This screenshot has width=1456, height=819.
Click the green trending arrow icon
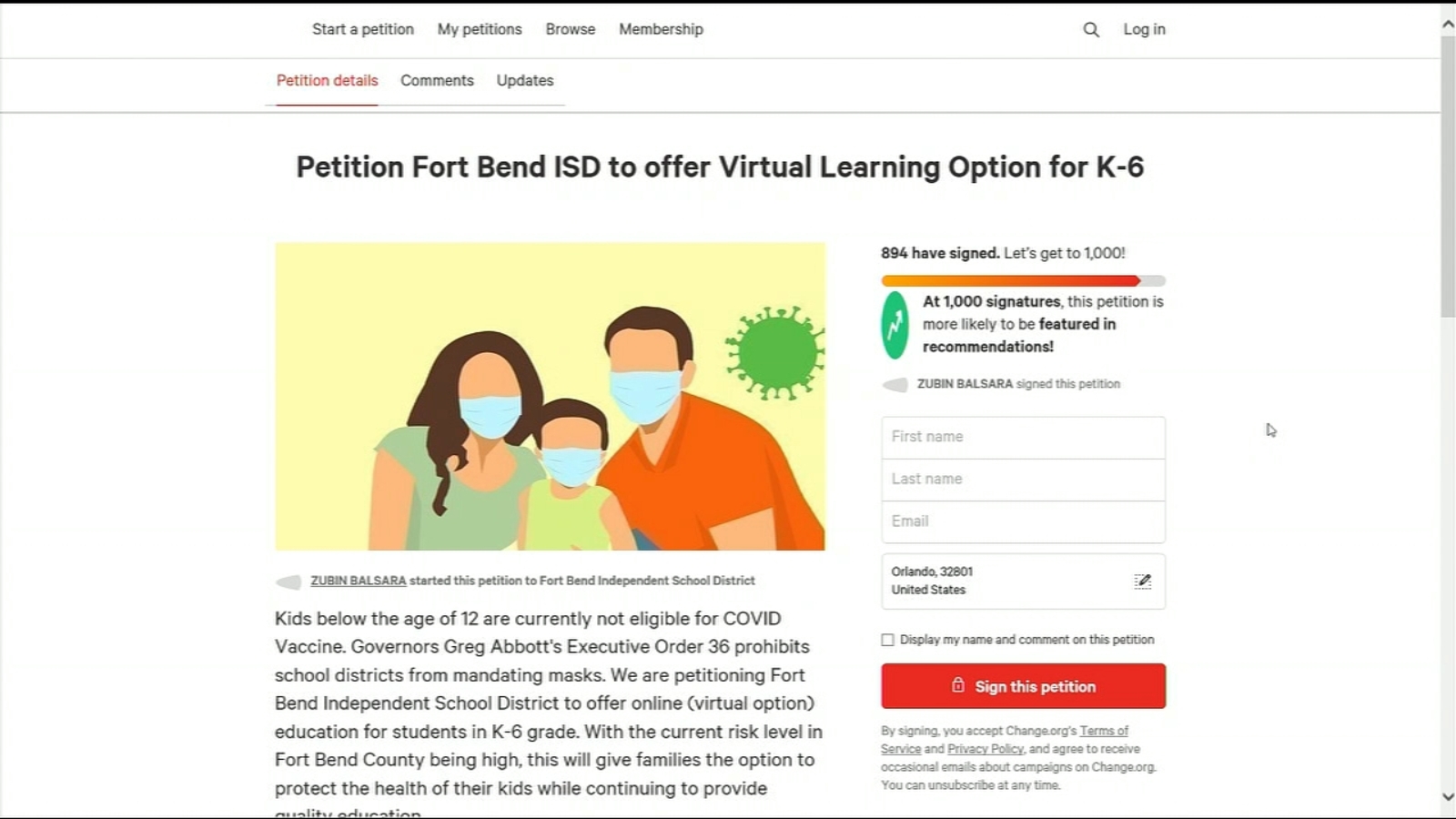click(895, 325)
